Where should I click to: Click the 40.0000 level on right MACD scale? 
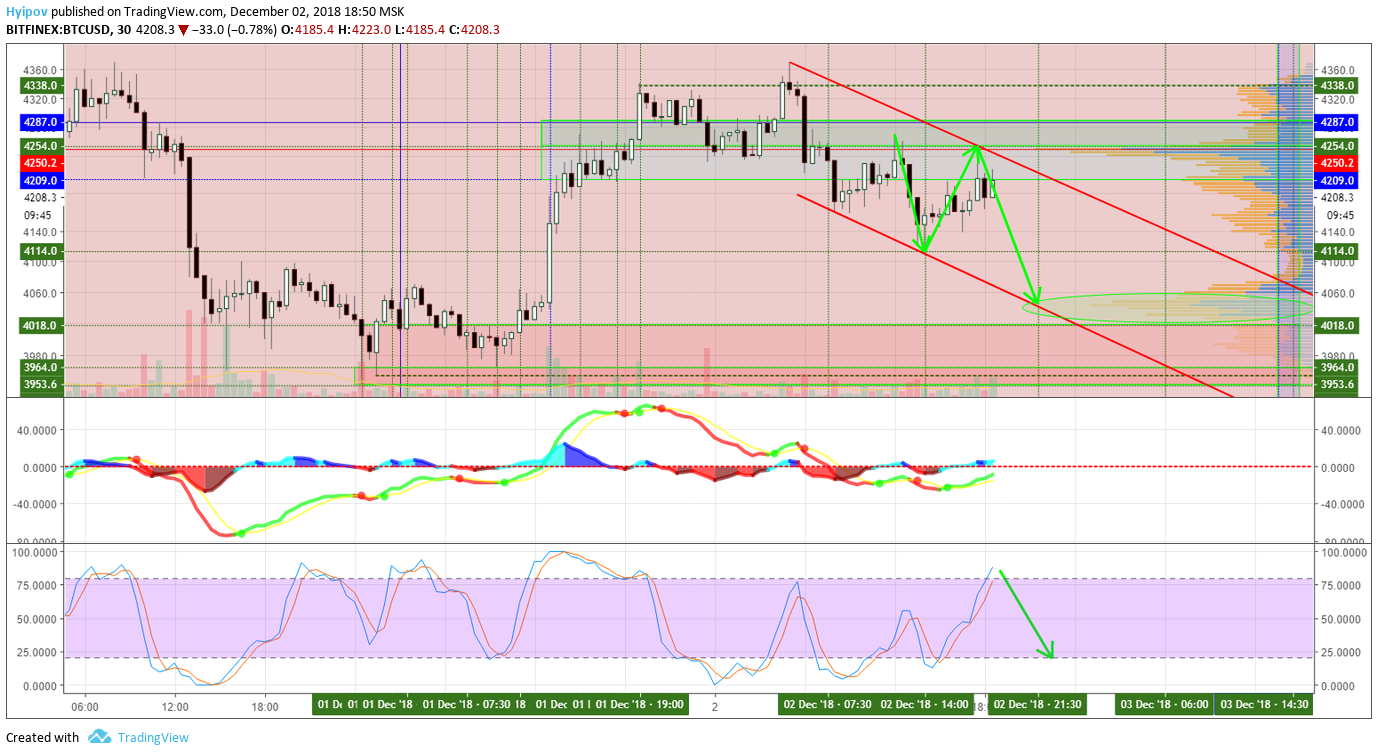(1342, 431)
